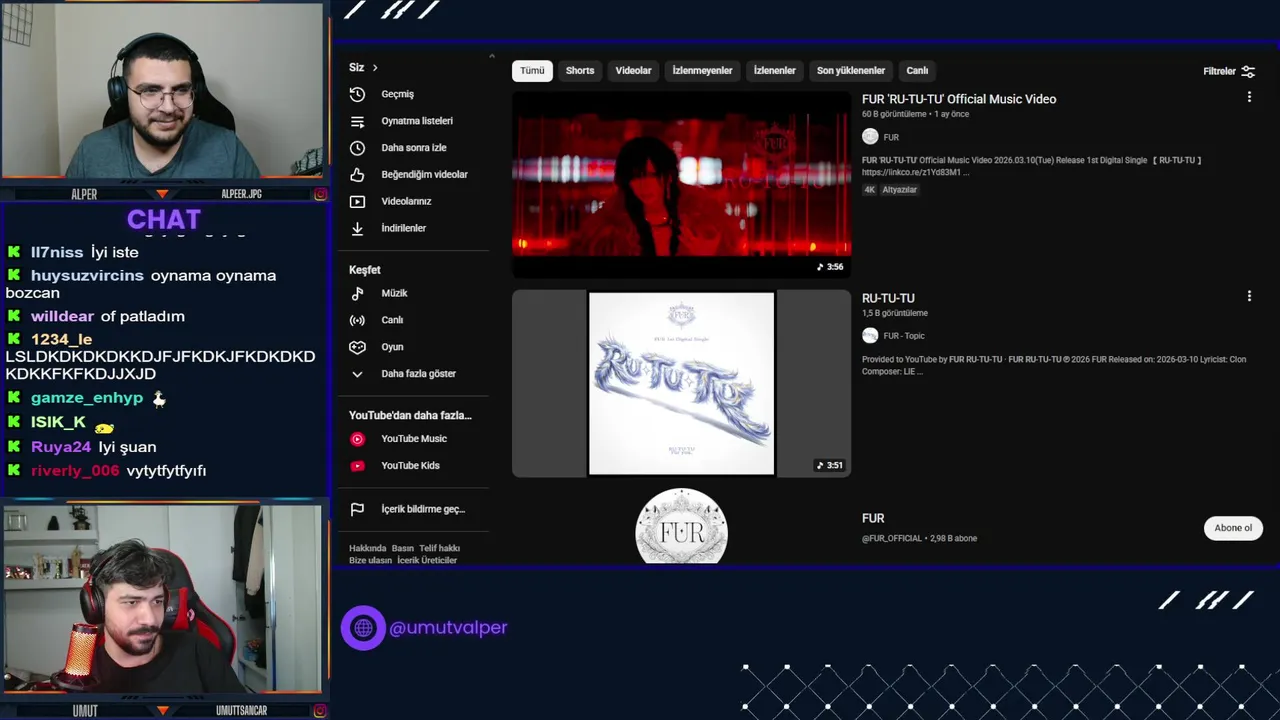Image resolution: width=1280 pixels, height=720 pixels.
Task: Click the @umutvalper handle text
Action: pos(448,628)
